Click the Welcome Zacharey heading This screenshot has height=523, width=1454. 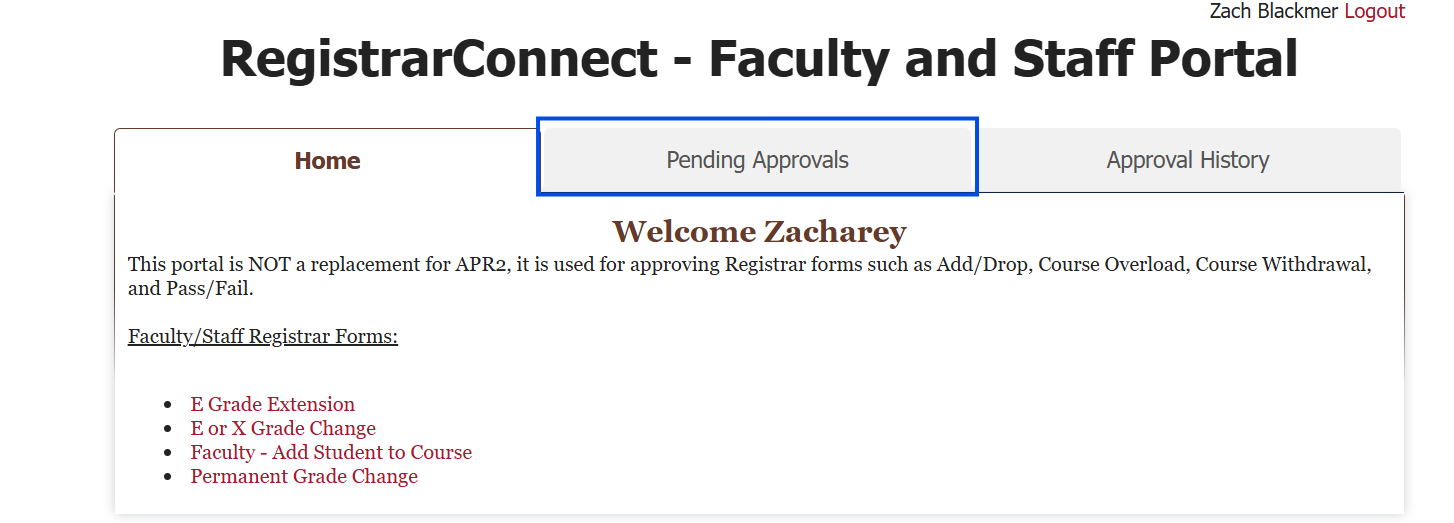pos(759,232)
